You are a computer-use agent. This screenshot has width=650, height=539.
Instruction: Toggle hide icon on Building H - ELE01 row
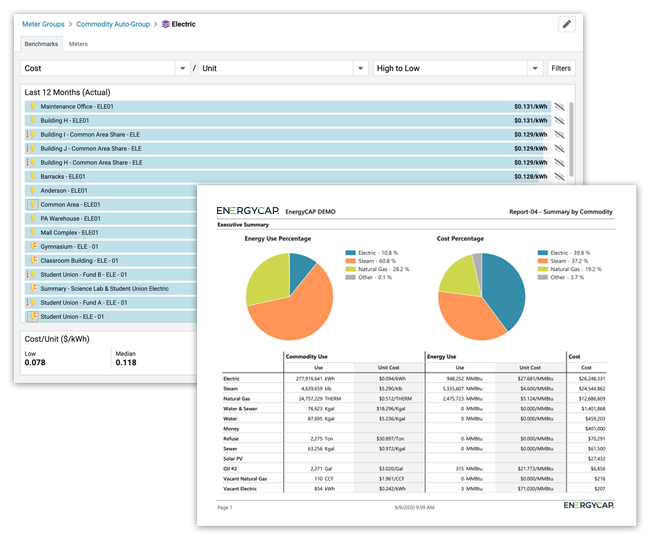coord(560,120)
